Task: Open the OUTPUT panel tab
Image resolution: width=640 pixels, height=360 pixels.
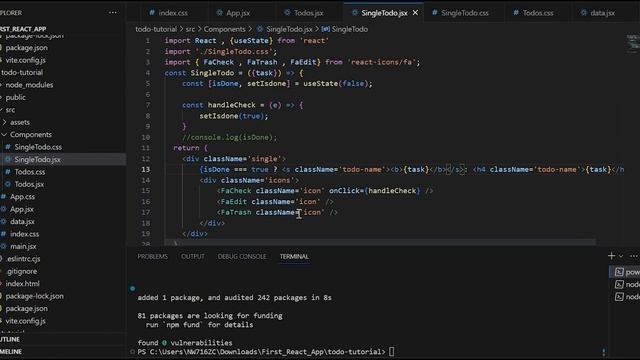Action: 193,256
